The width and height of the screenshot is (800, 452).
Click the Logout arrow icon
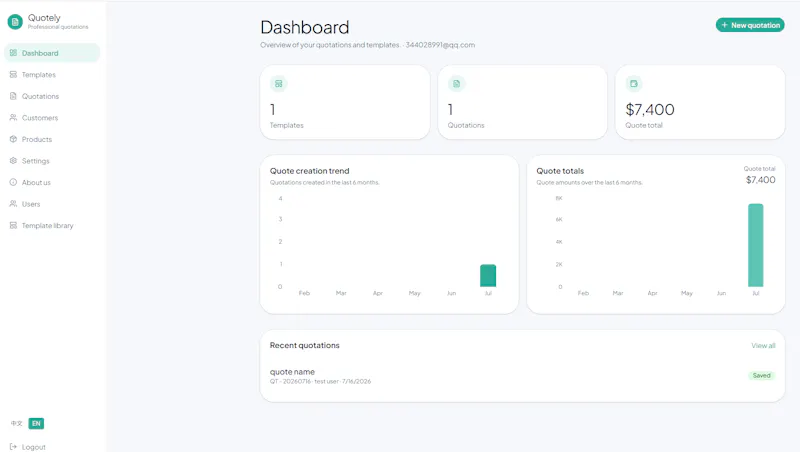tap(13, 446)
